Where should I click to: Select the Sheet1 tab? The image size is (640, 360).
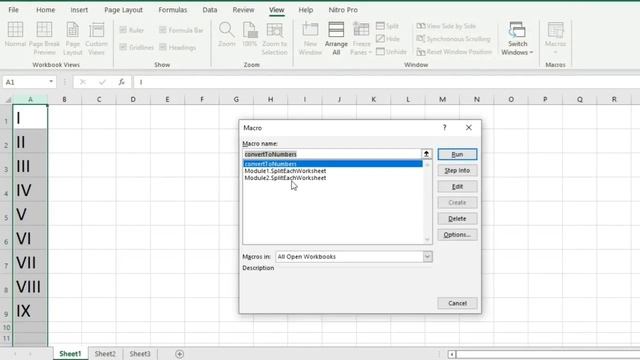pos(70,354)
